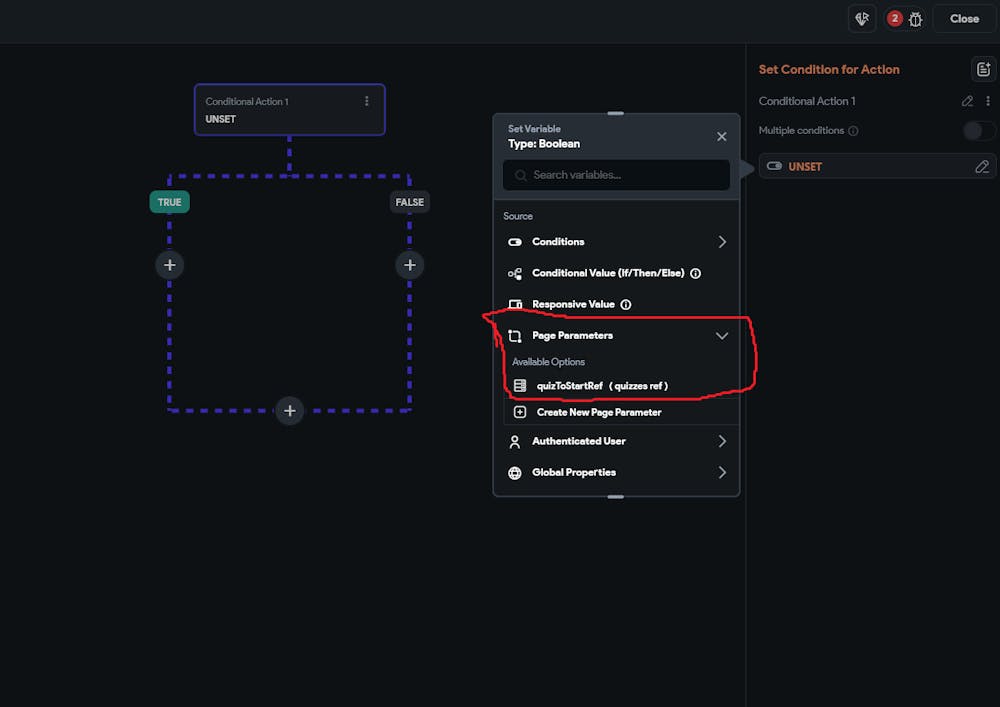Add action under the TRUE branch

[170, 265]
